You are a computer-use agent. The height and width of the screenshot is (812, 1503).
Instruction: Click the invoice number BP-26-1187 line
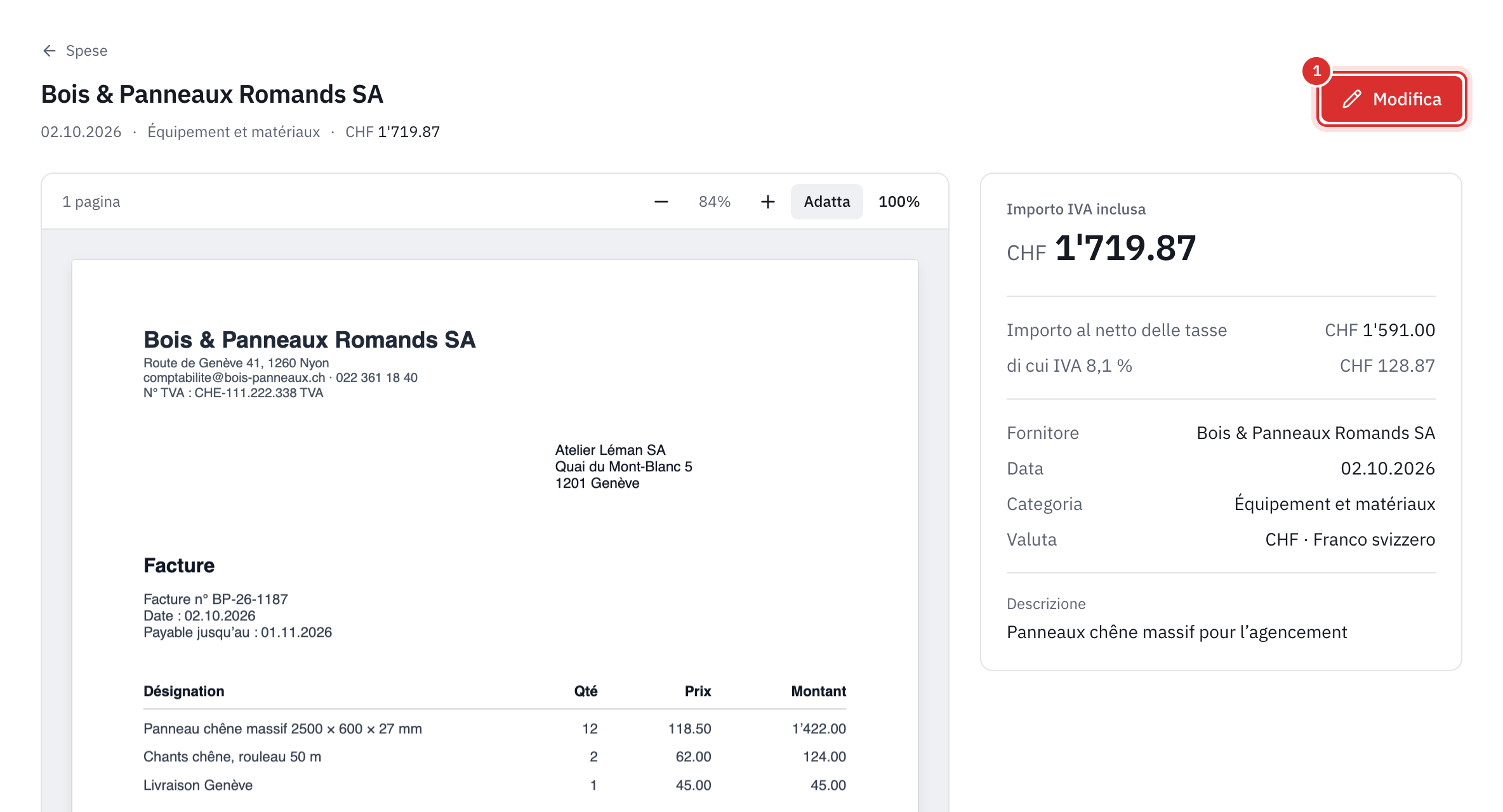216,599
